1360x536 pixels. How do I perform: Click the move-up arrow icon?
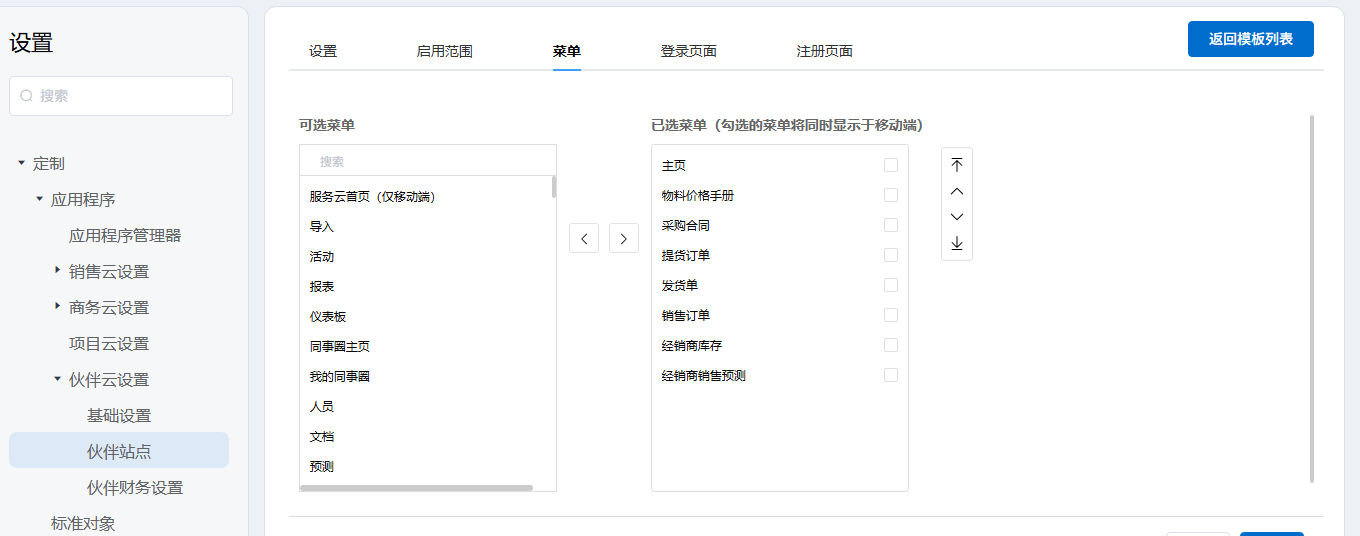coord(957,191)
